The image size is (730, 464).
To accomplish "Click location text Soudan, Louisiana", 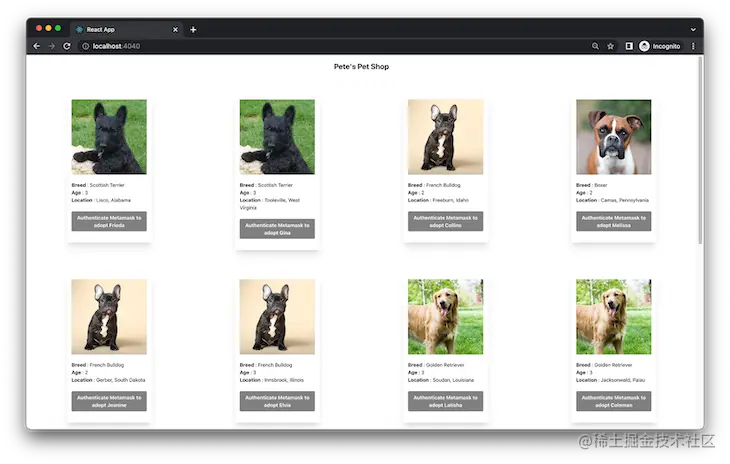I will click(453, 380).
